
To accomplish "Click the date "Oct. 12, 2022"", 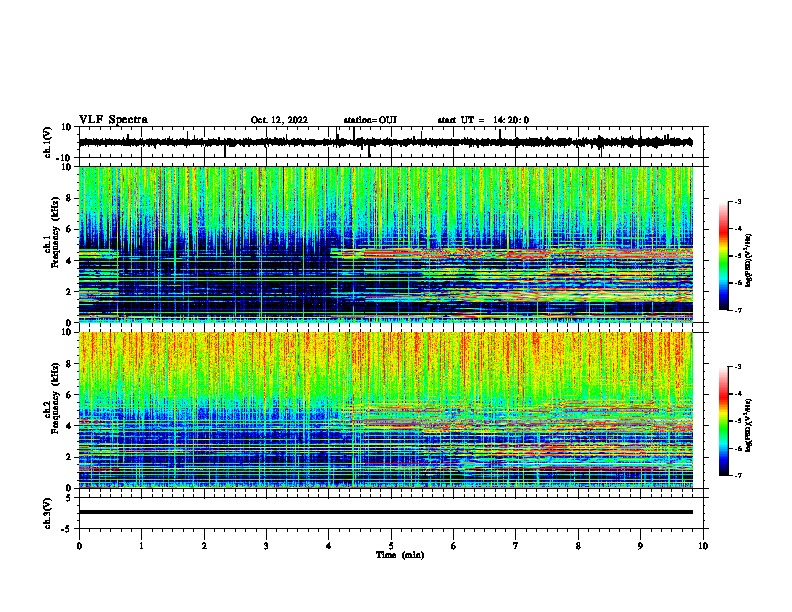I will pyautogui.click(x=279, y=120).
